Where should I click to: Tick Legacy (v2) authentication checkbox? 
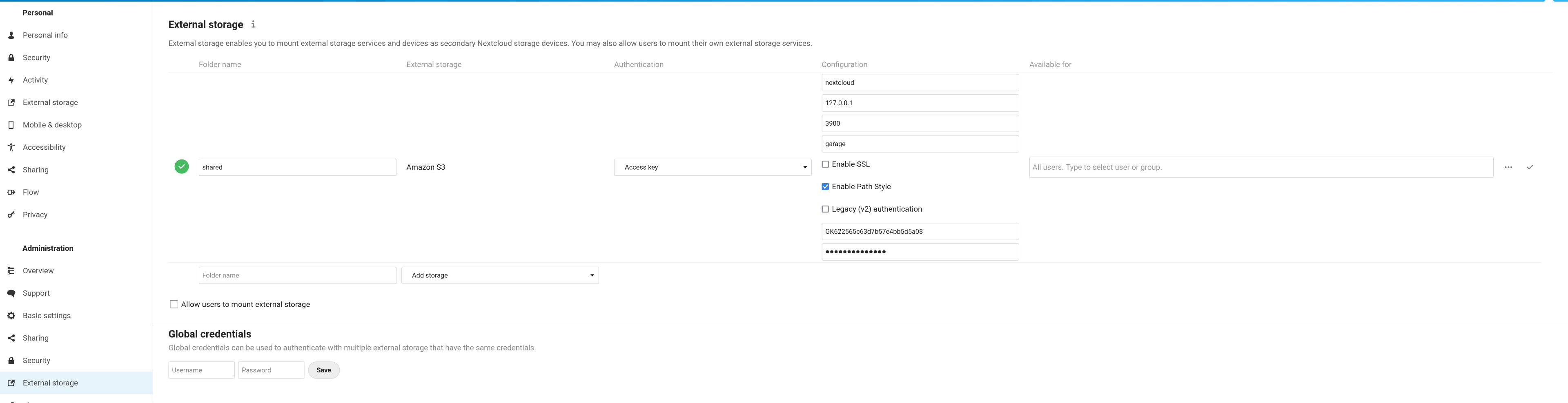(x=825, y=209)
